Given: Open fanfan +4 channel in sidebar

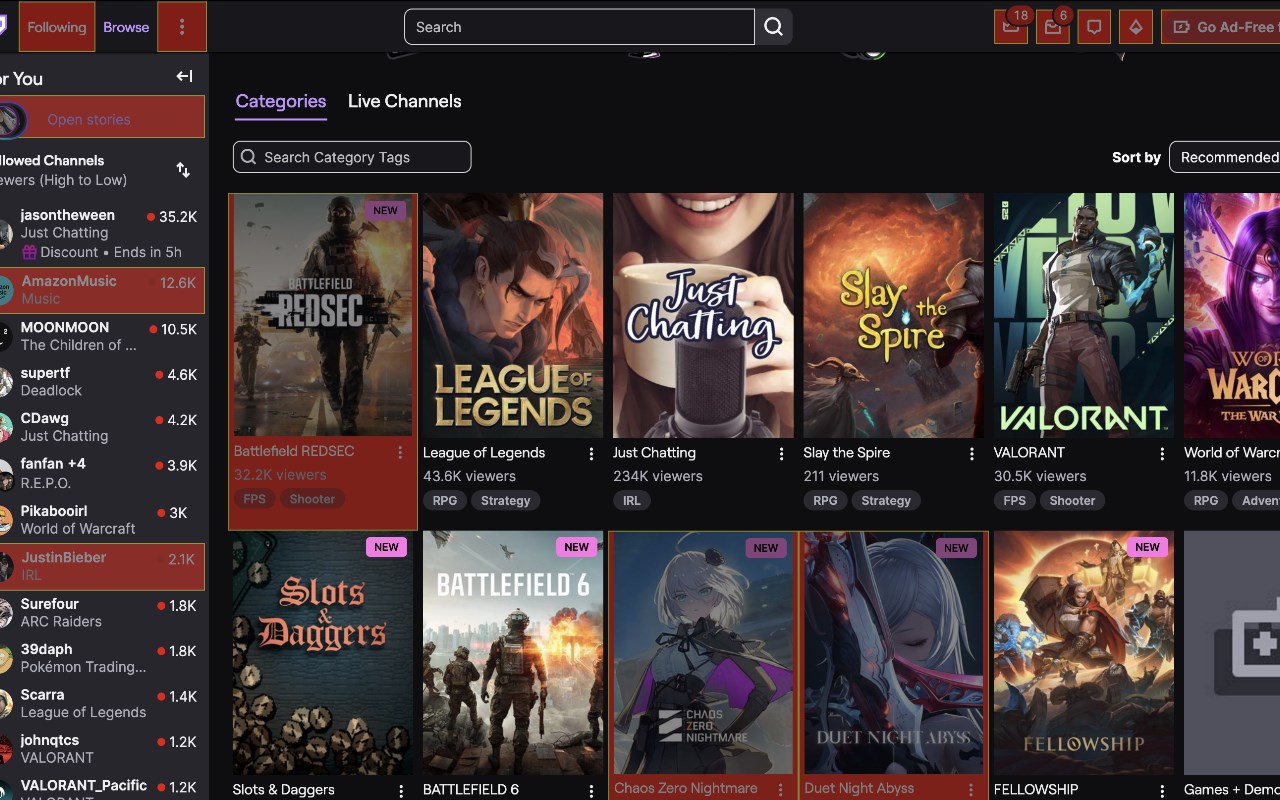Looking at the screenshot, I should pyautogui.click(x=102, y=473).
